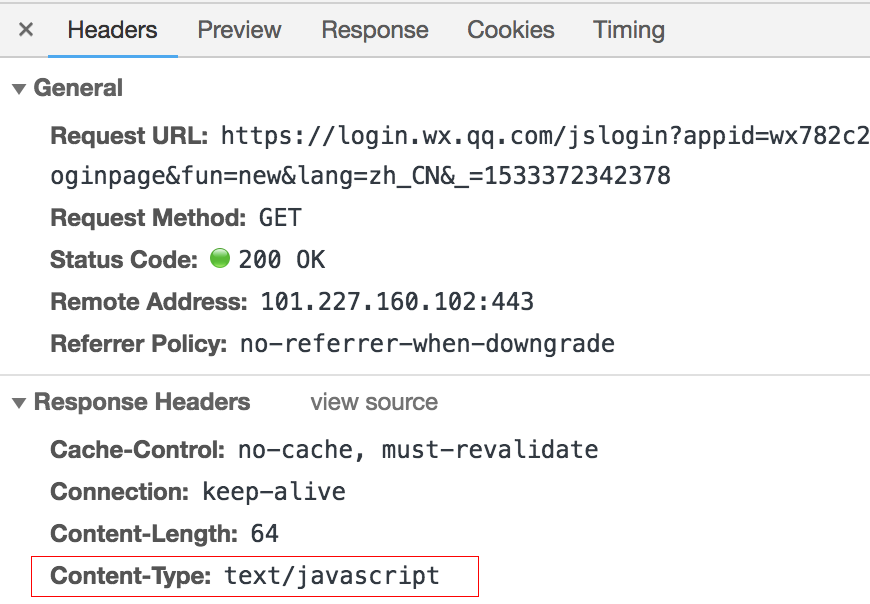Close the request details panel
The height and width of the screenshot is (604, 870).
point(26,30)
